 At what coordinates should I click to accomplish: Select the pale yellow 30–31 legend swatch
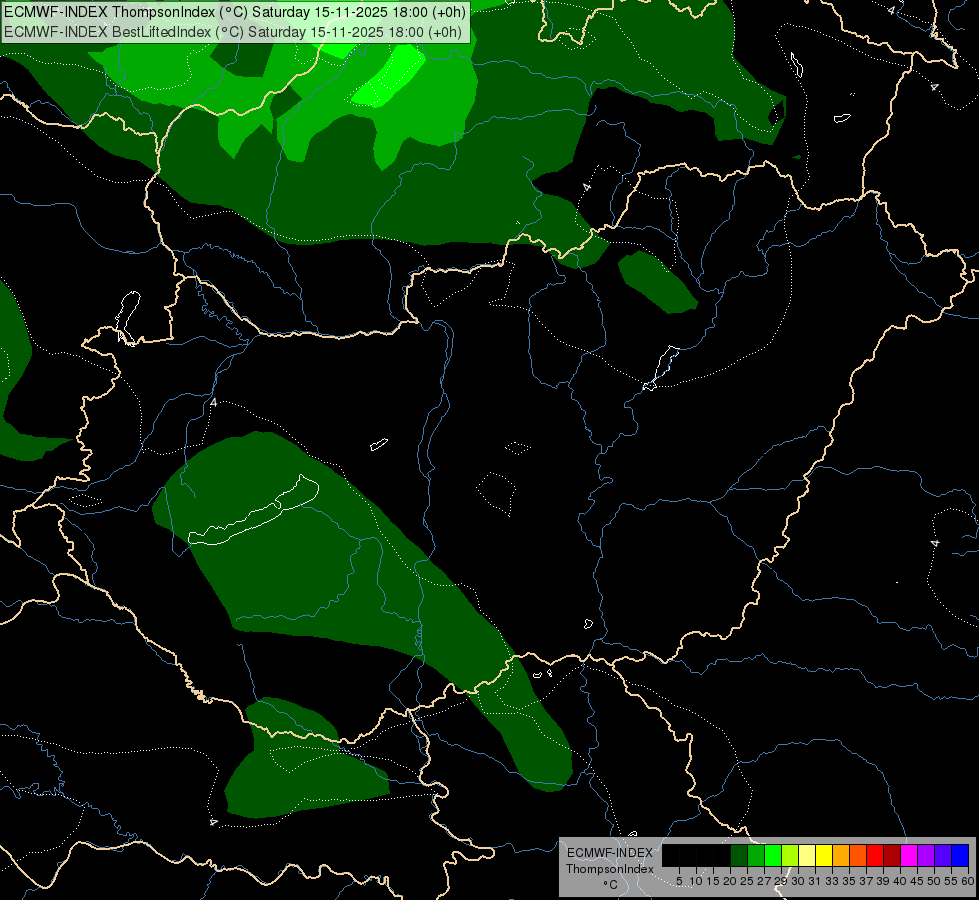tap(807, 855)
